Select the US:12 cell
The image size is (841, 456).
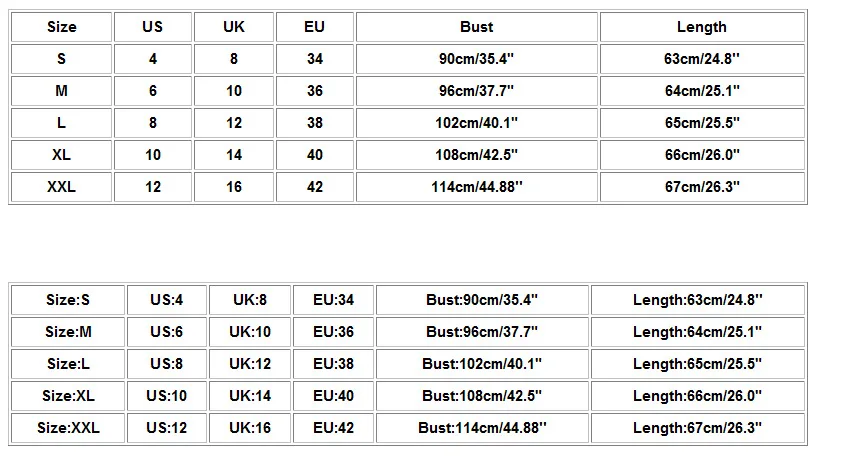(x=166, y=428)
